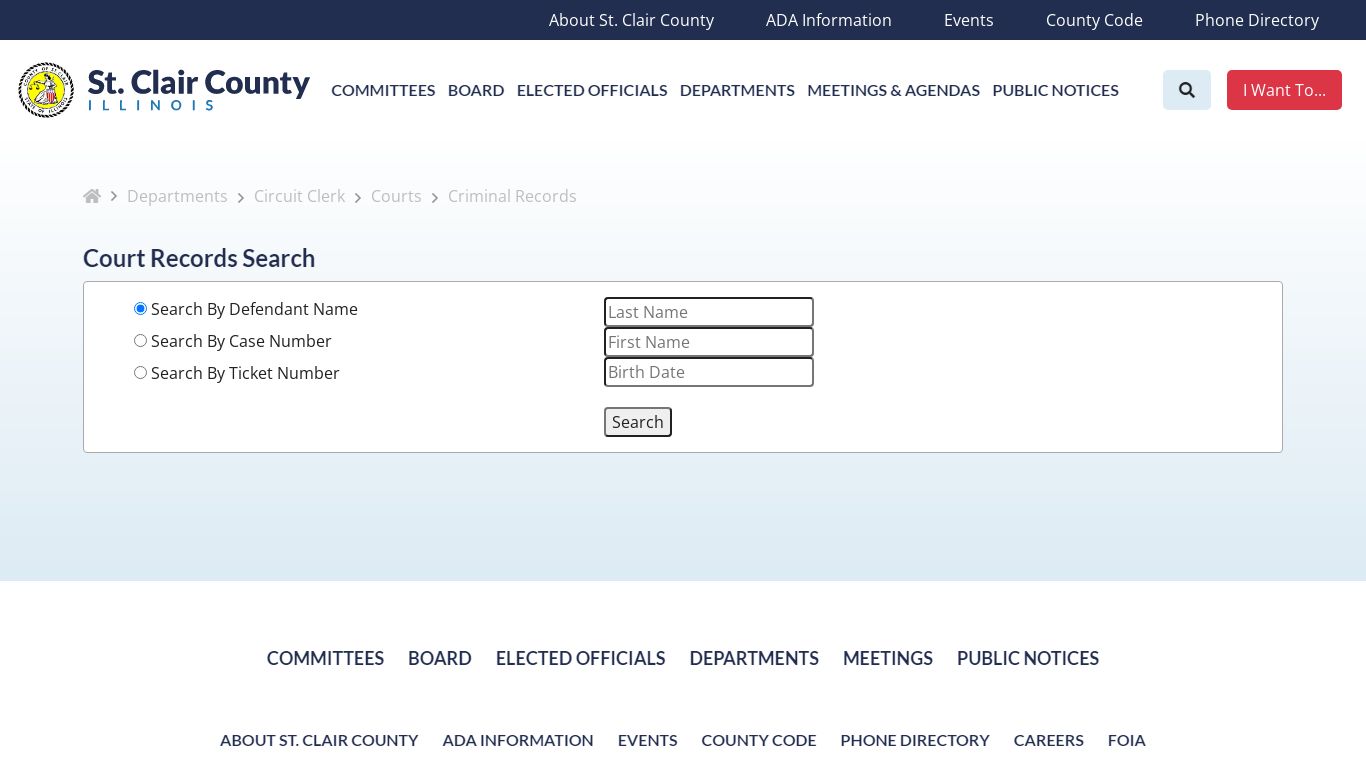This screenshot has width=1366, height=768.
Task: Click the St. Clair County seal logo
Action: (46, 90)
